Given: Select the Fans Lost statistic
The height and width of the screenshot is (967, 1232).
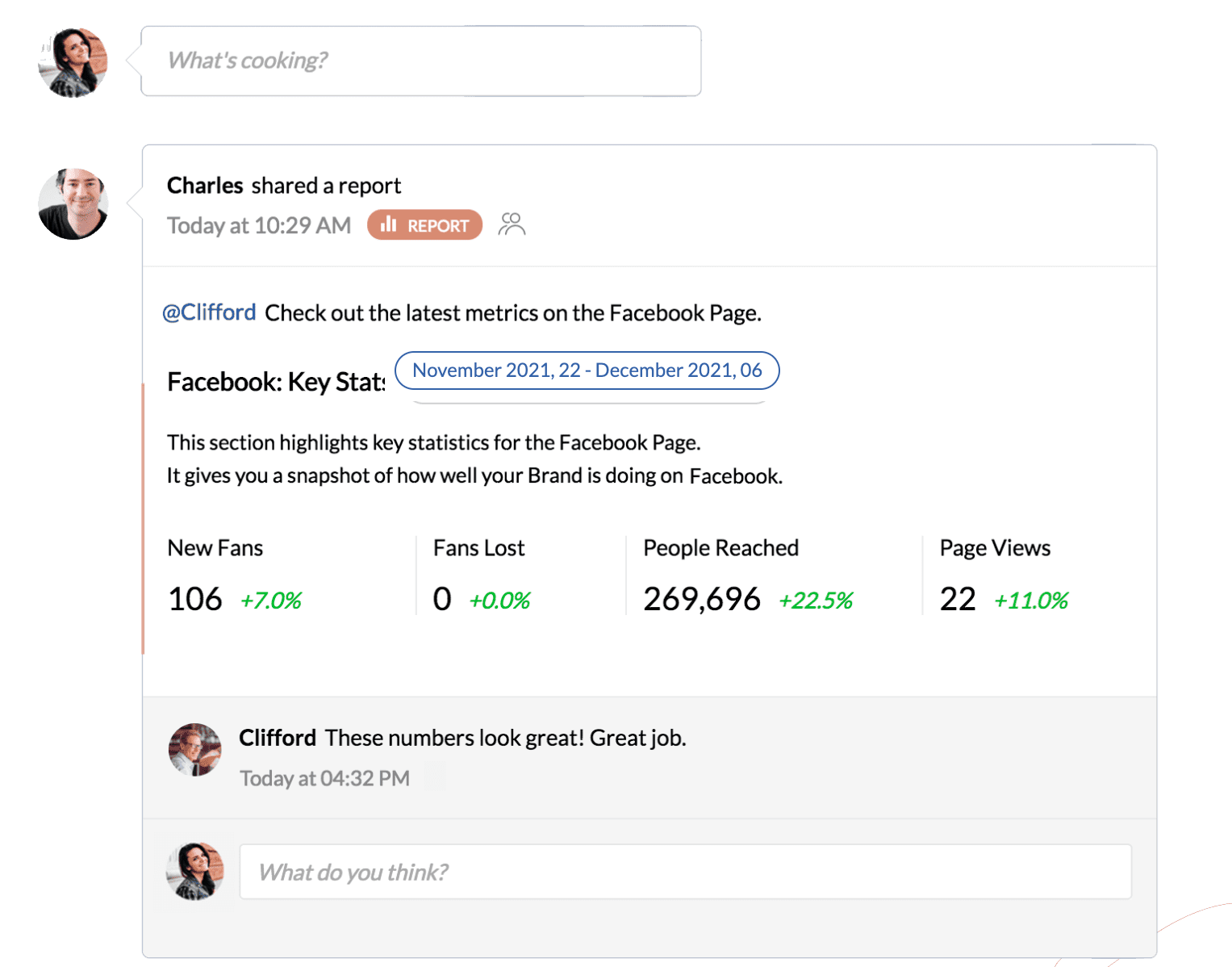Looking at the screenshot, I should point(482,577).
